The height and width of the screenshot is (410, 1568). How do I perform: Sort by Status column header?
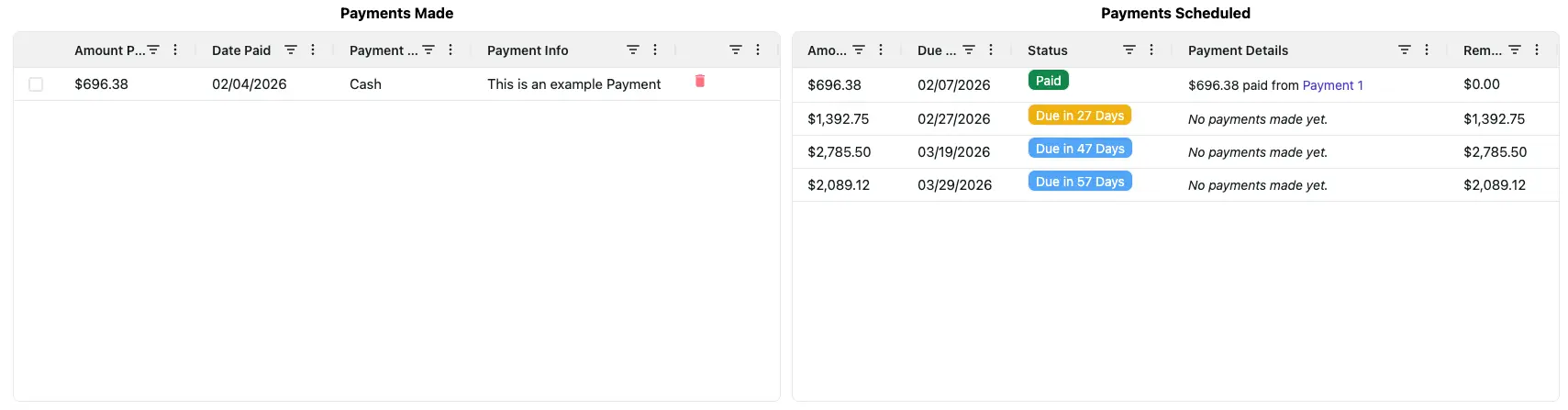pyautogui.click(x=1047, y=50)
